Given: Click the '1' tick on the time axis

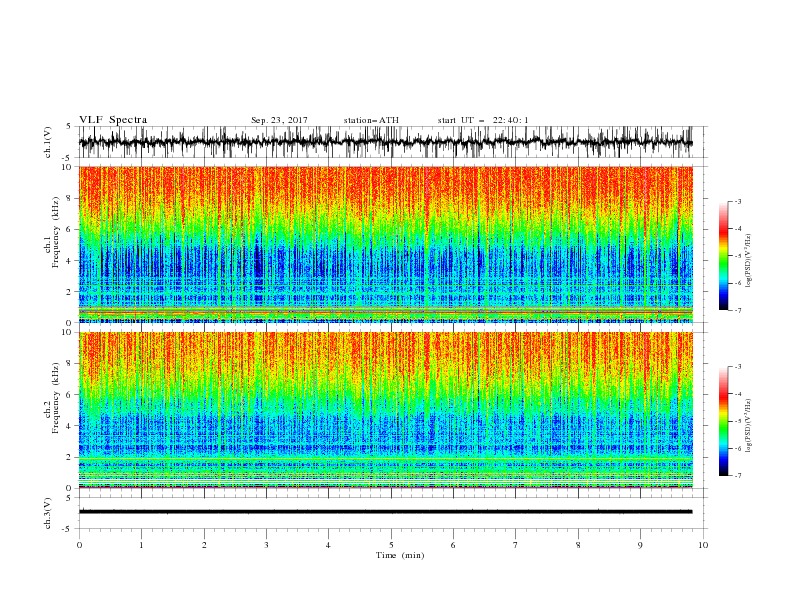Looking at the screenshot, I should (141, 545).
